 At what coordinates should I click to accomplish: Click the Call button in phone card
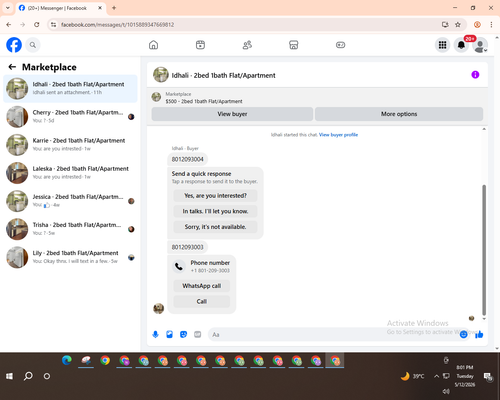[x=202, y=301]
